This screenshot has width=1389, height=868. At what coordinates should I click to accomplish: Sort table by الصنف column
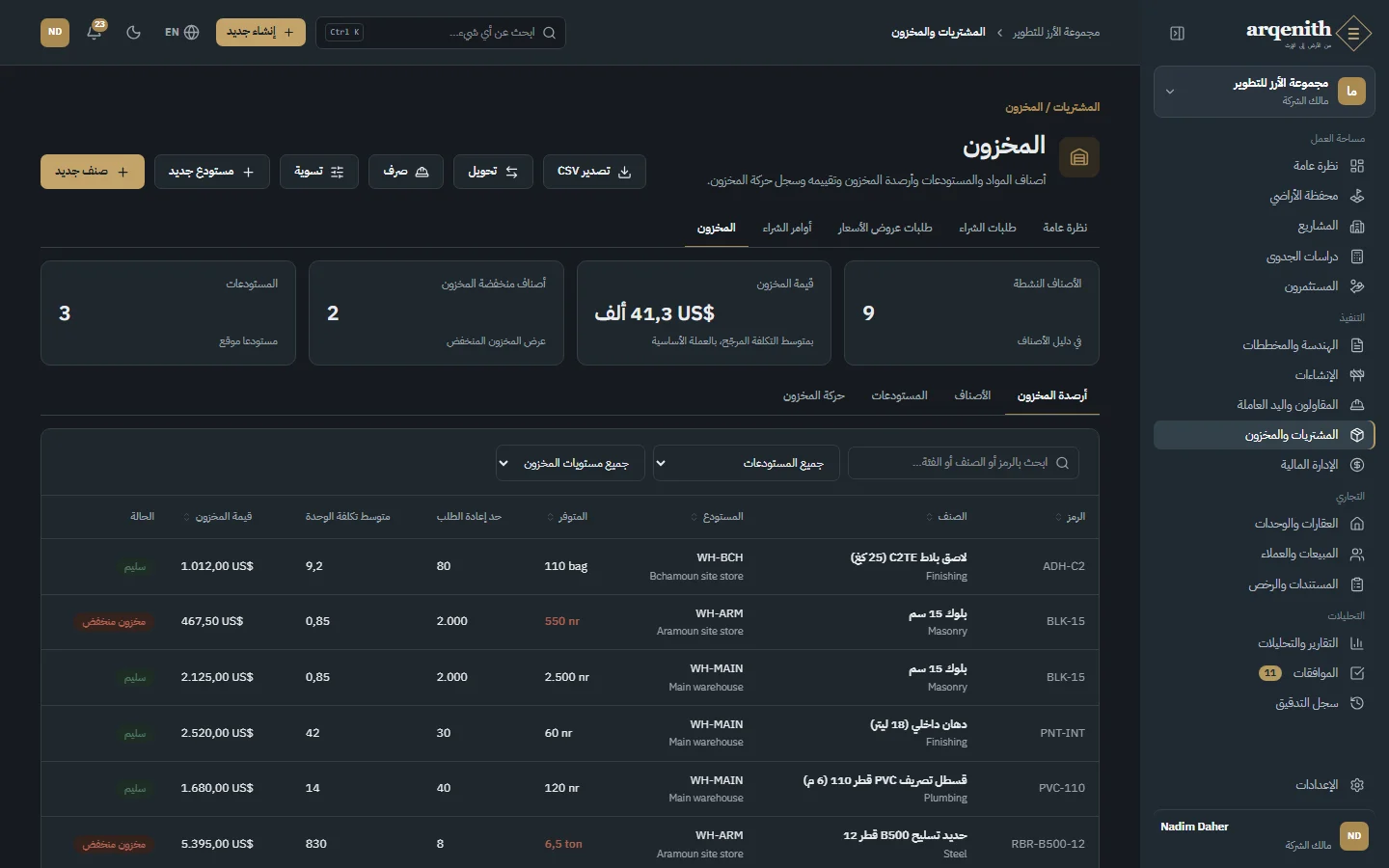947,517
